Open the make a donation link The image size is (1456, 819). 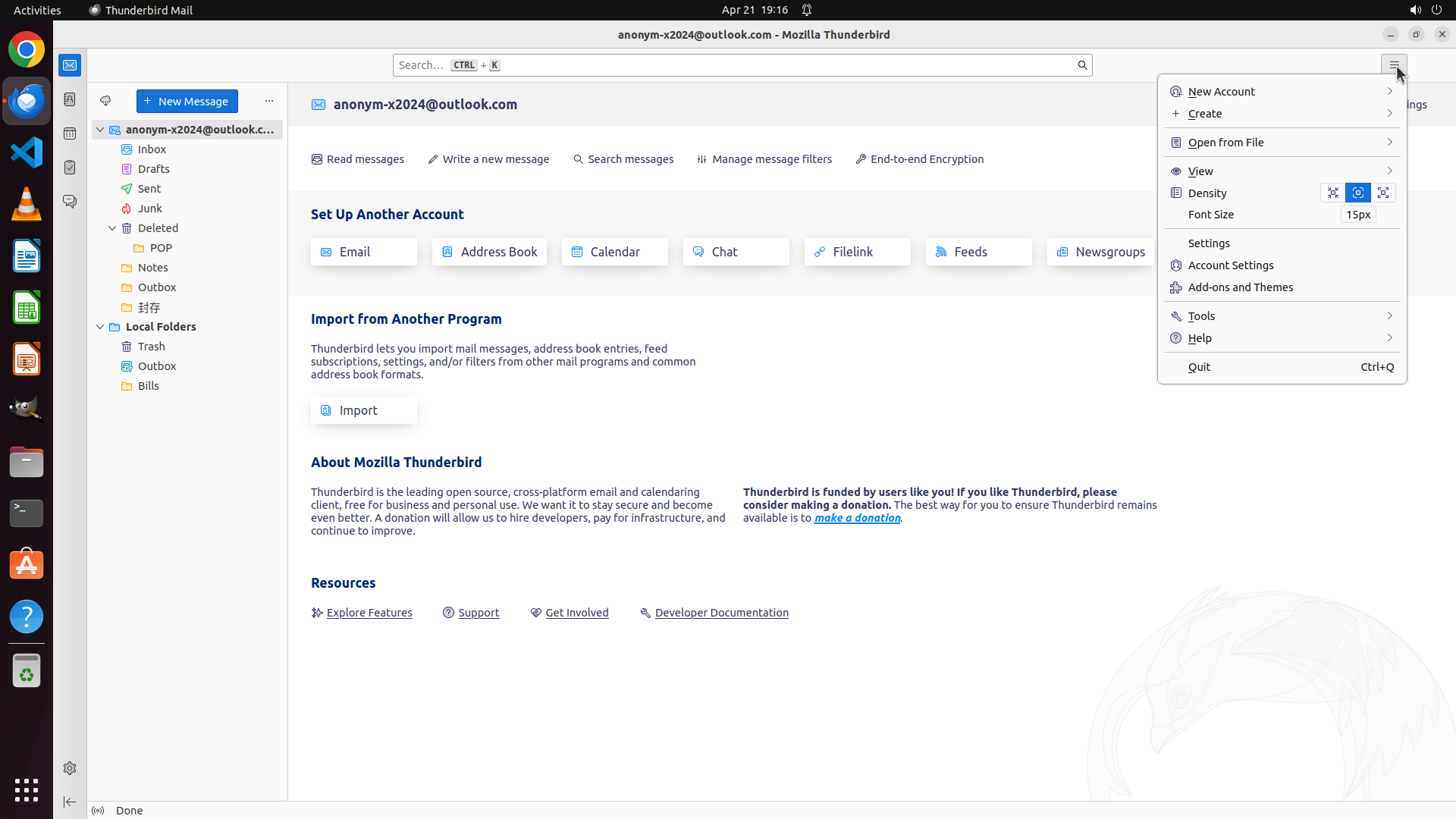pos(857,518)
